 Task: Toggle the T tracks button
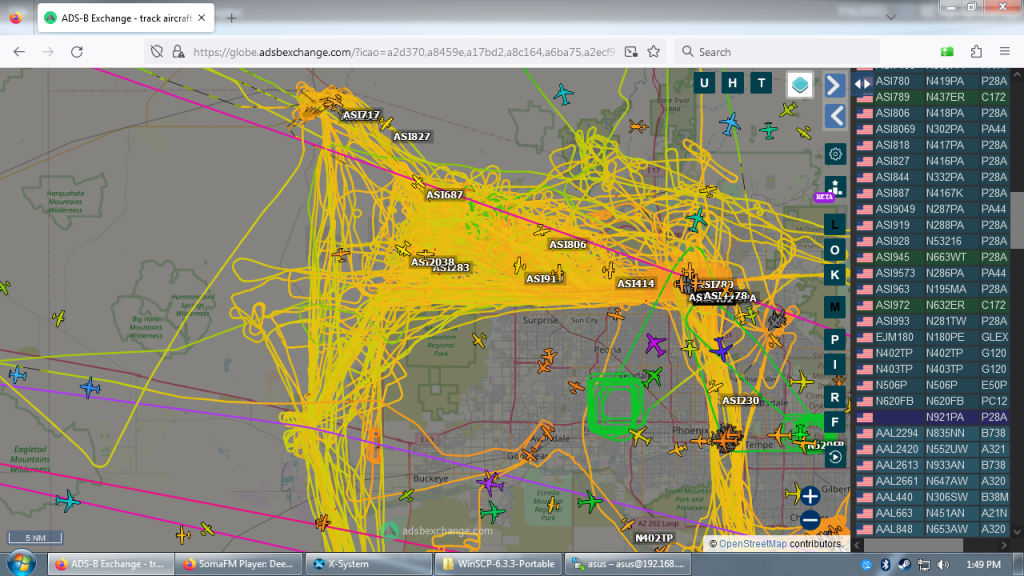tap(761, 83)
